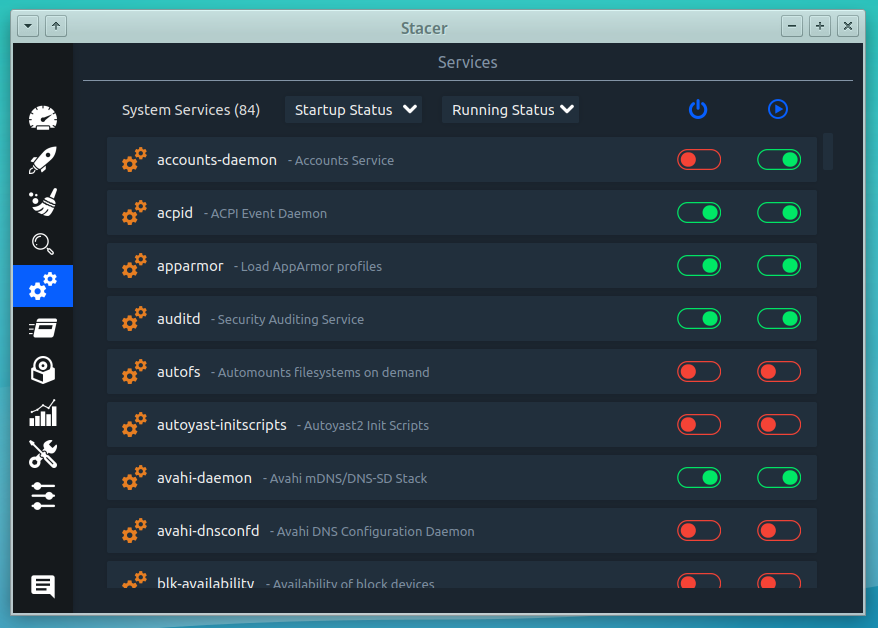The image size is (878, 628).
Task: Open Startup Apps rocket icon
Action: 43,160
